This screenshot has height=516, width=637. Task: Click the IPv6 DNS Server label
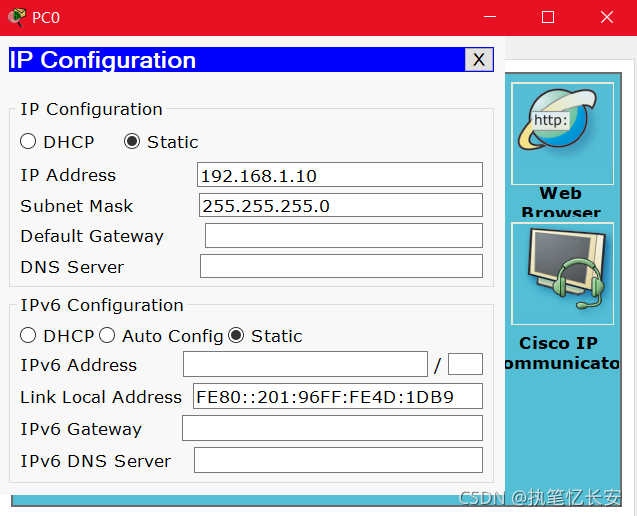[95, 461]
